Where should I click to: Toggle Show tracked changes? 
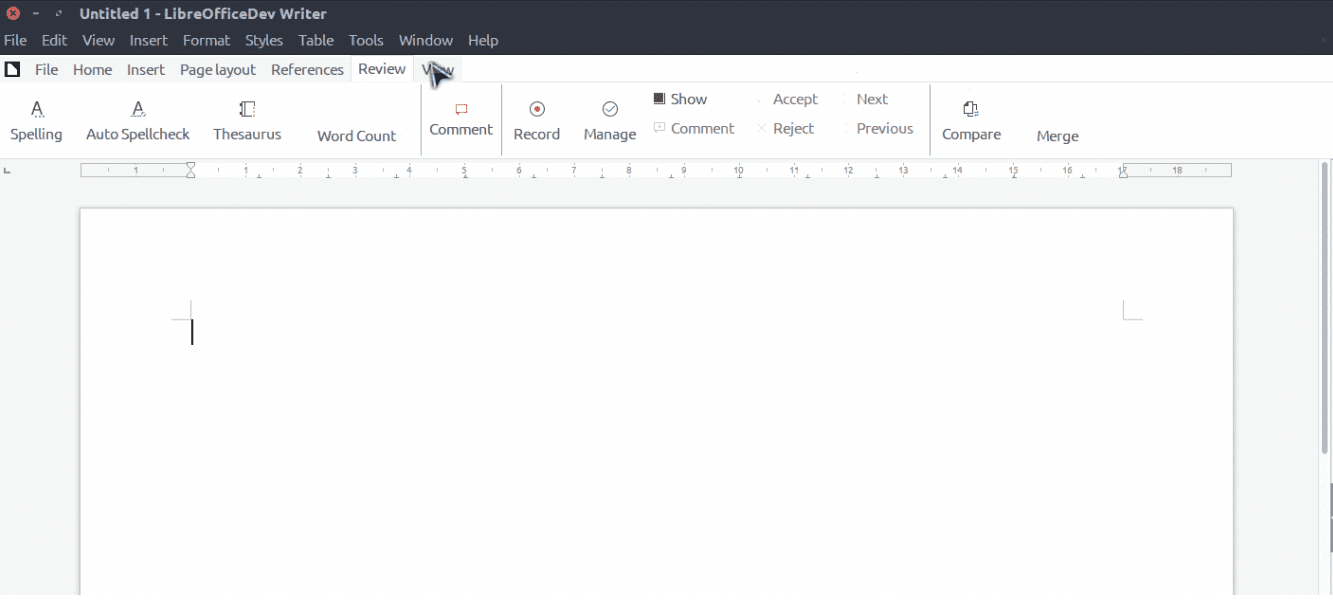[680, 99]
